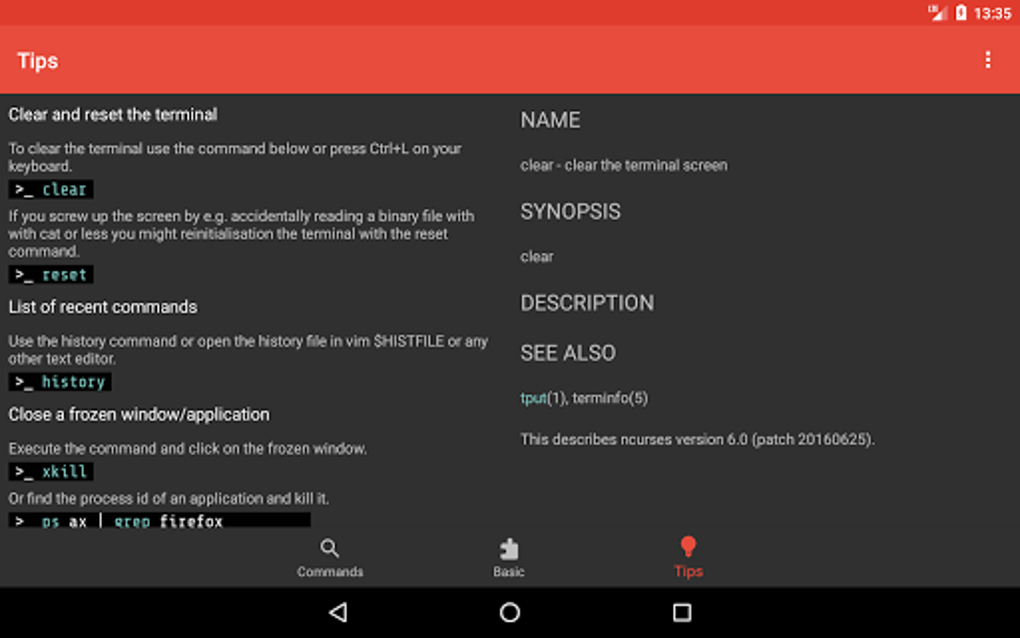1020x638 pixels.
Task: Tap the history command snippet
Action: click(x=58, y=381)
